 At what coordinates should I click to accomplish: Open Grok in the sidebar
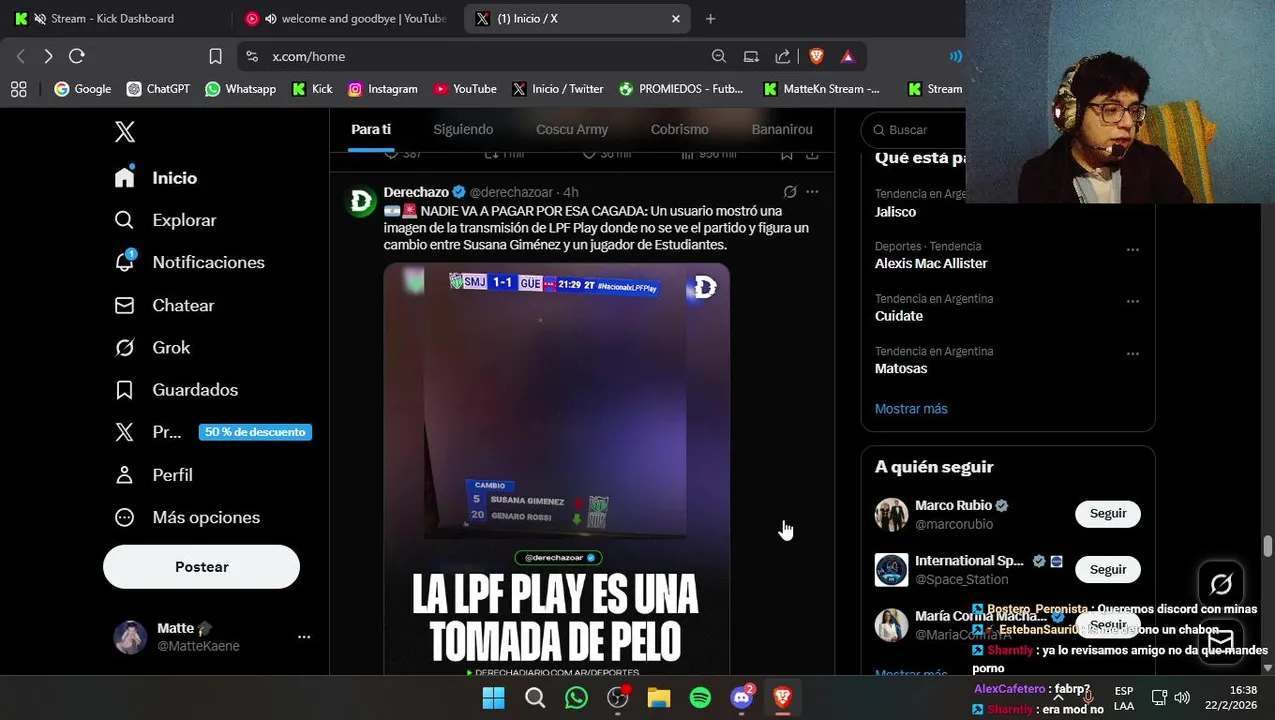pyautogui.click(x=152, y=347)
